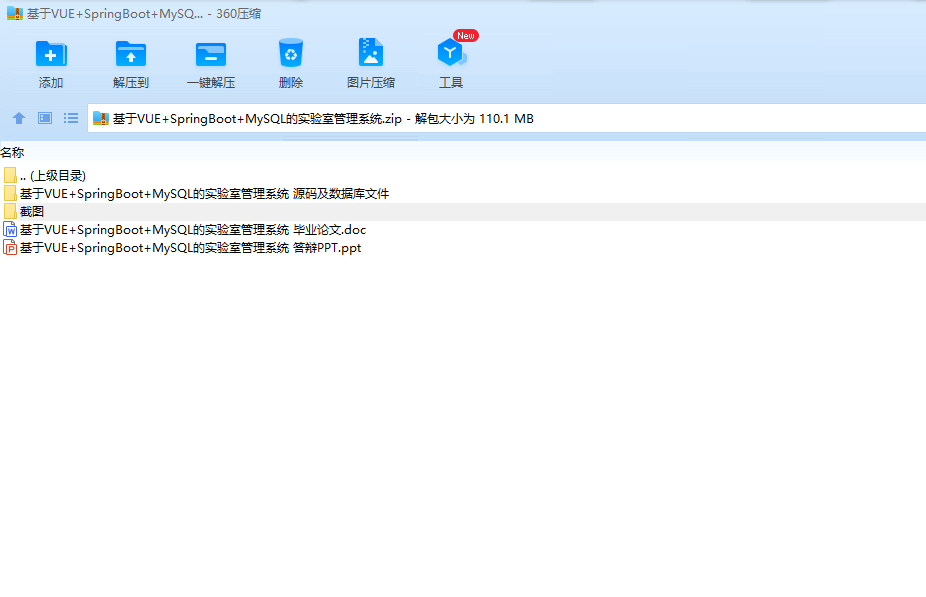This screenshot has height=597, width=926.
Task: Click the folder icon of 源码及数据库文件
Action: click(10, 193)
